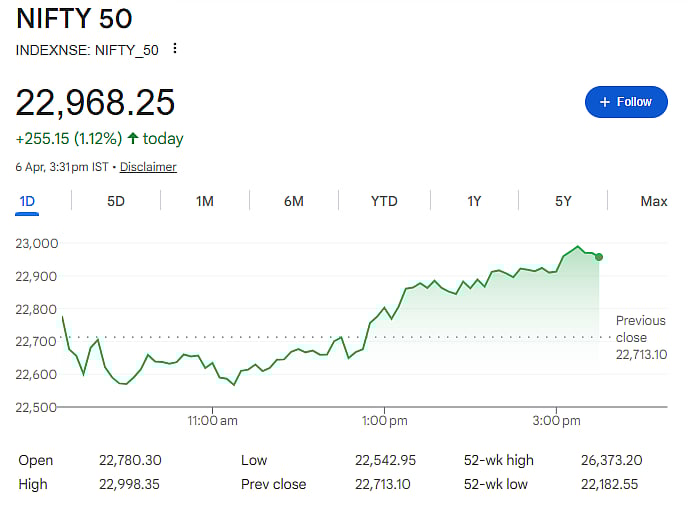The height and width of the screenshot is (507, 688).
Task: Click the Open value 22,780.30
Action: (130, 460)
